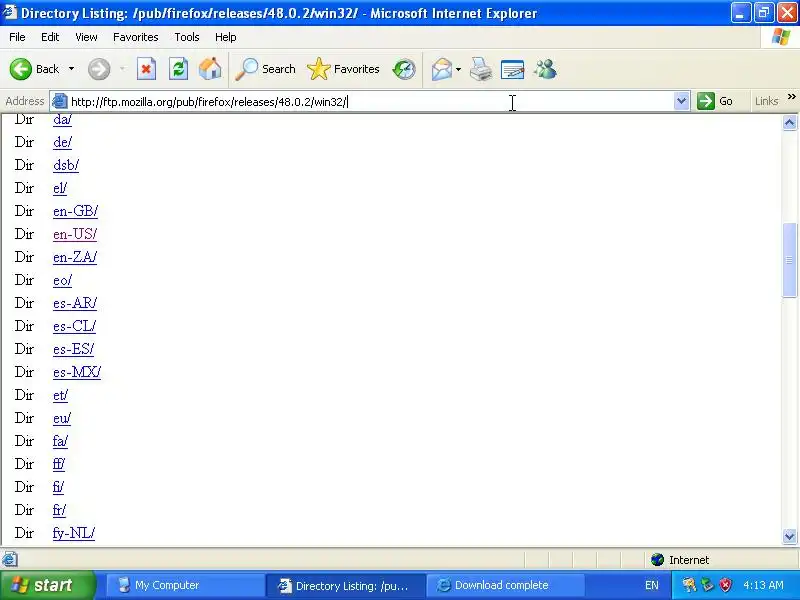Click the IE page icon in status bar
800x600 pixels.
[x=10, y=560]
